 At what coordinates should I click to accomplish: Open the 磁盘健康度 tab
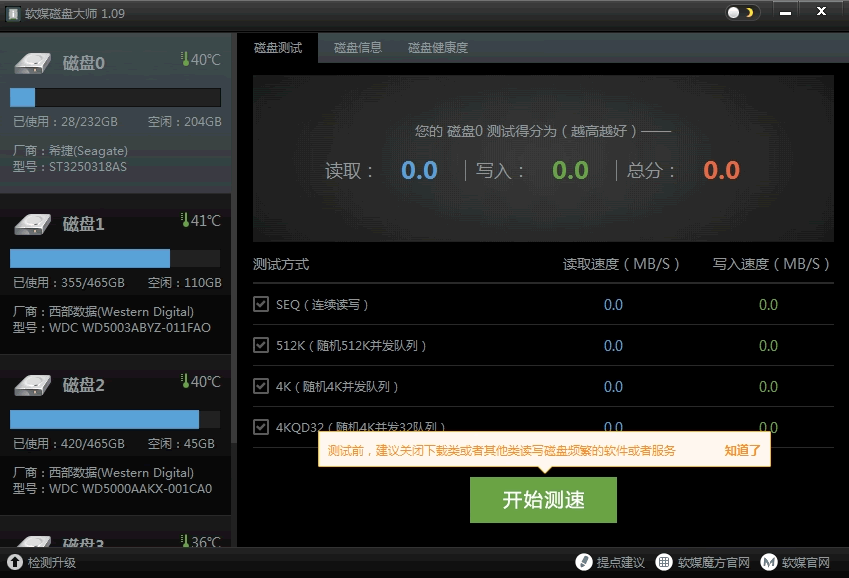click(x=437, y=47)
